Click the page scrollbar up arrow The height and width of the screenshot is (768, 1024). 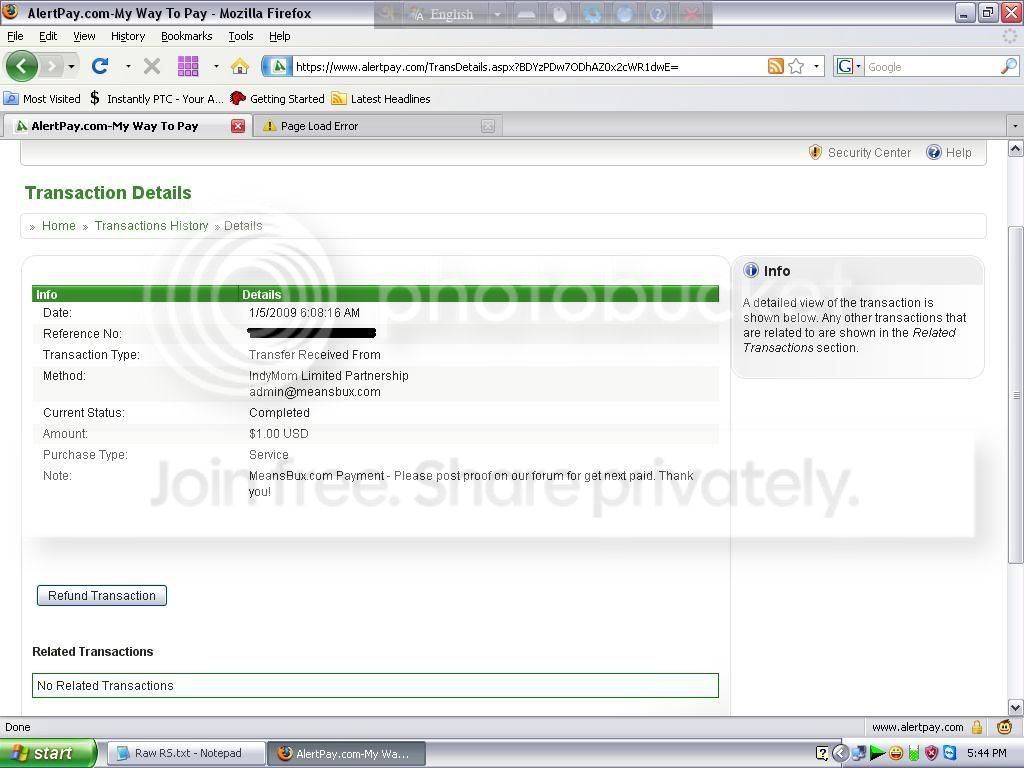pos(1016,149)
